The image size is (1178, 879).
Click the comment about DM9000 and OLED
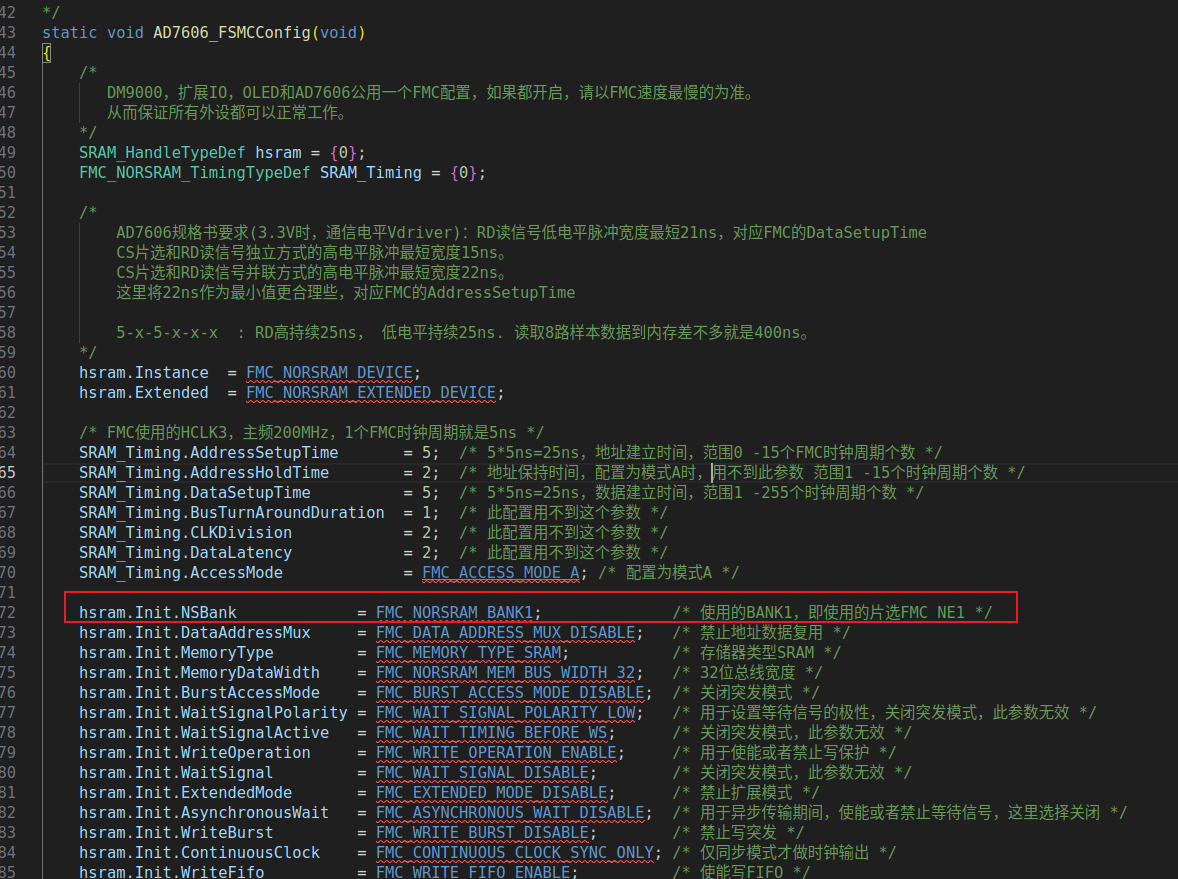click(x=430, y=92)
